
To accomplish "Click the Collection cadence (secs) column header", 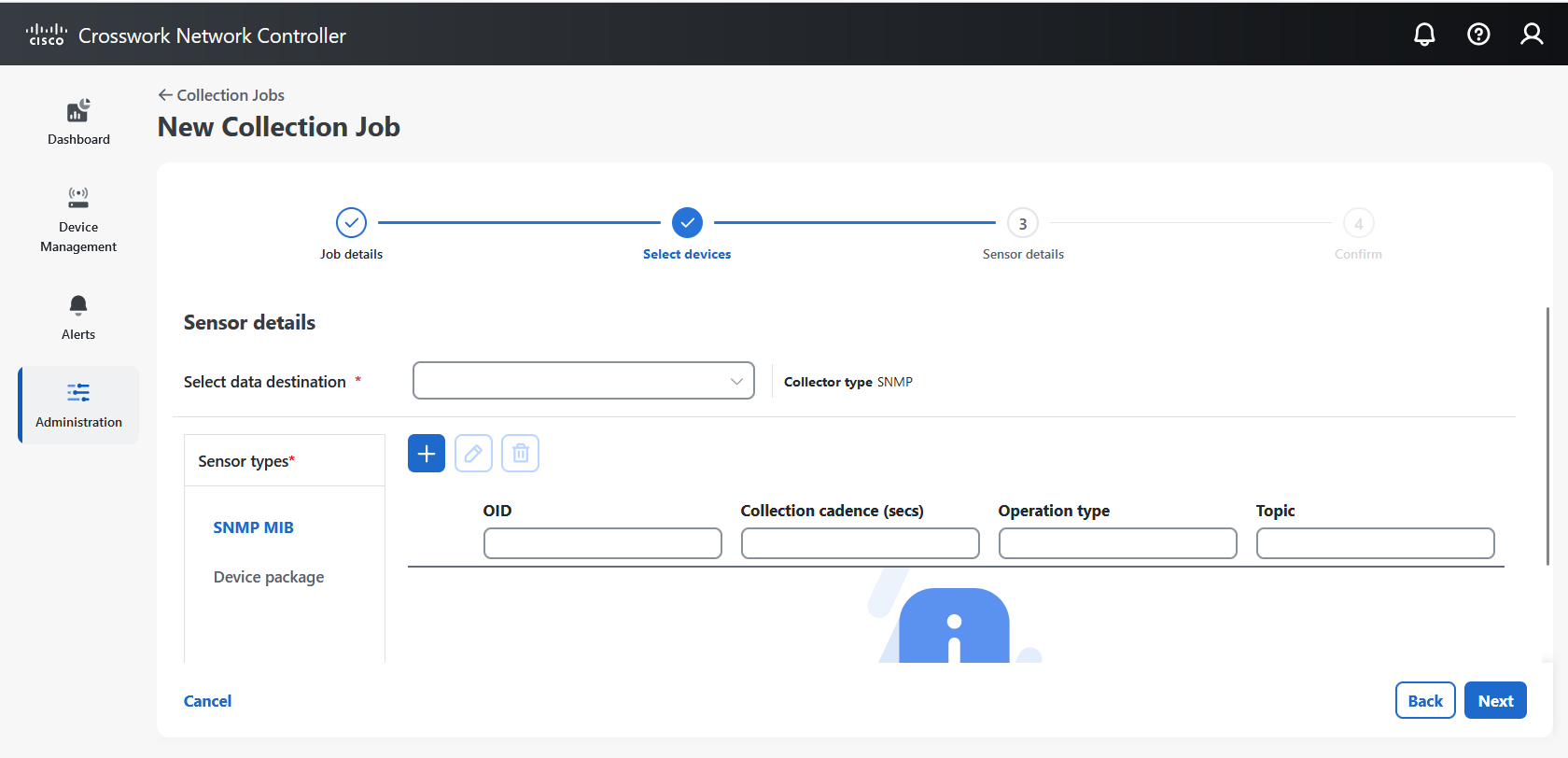I will [832, 511].
